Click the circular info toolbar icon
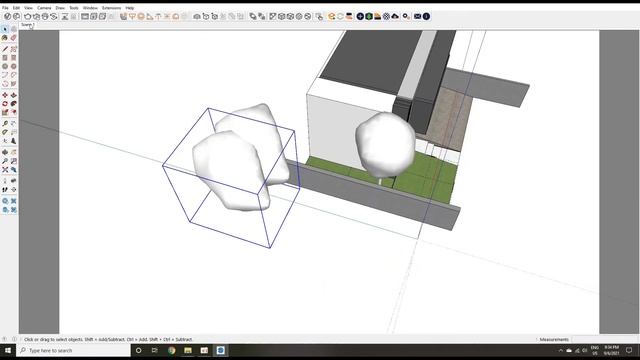This screenshot has width=640, height=360. click(x=426, y=16)
